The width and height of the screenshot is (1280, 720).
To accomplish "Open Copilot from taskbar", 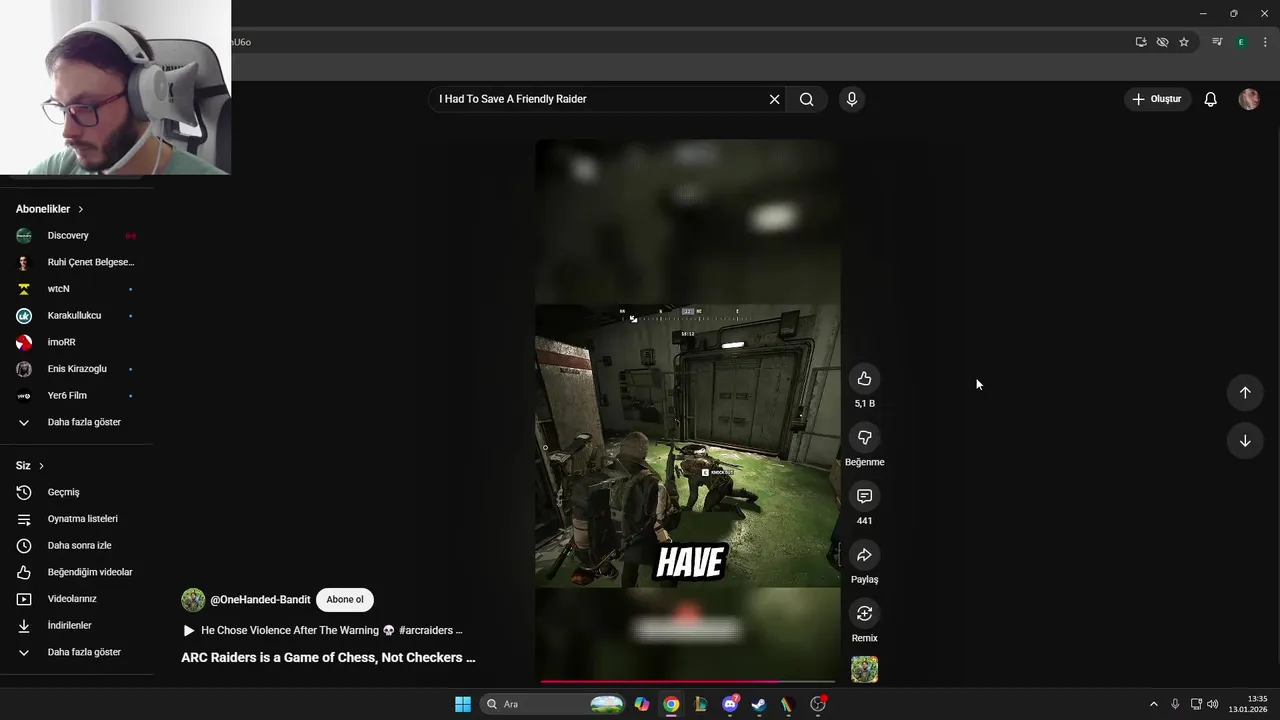I will click(x=642, y=704).
